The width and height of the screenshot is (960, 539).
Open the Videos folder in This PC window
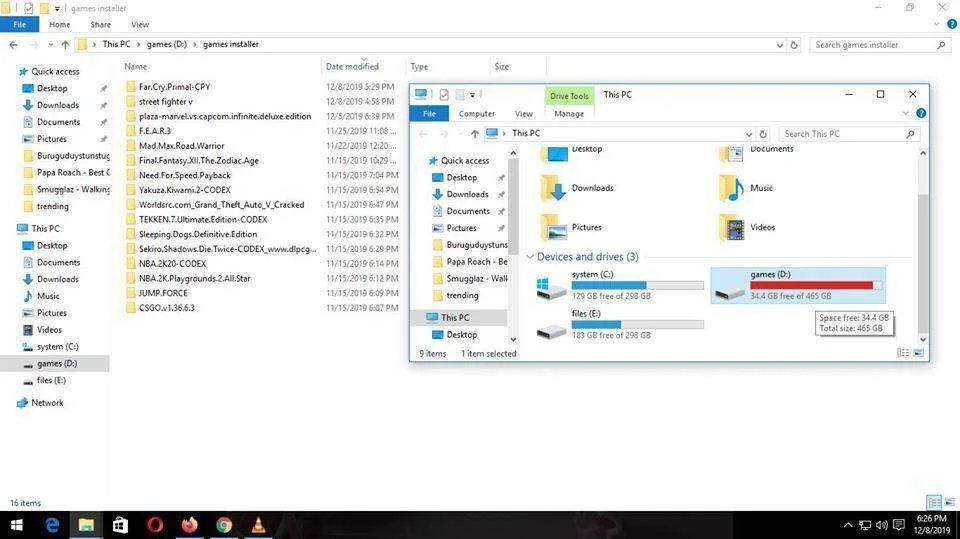click(747, 227)
